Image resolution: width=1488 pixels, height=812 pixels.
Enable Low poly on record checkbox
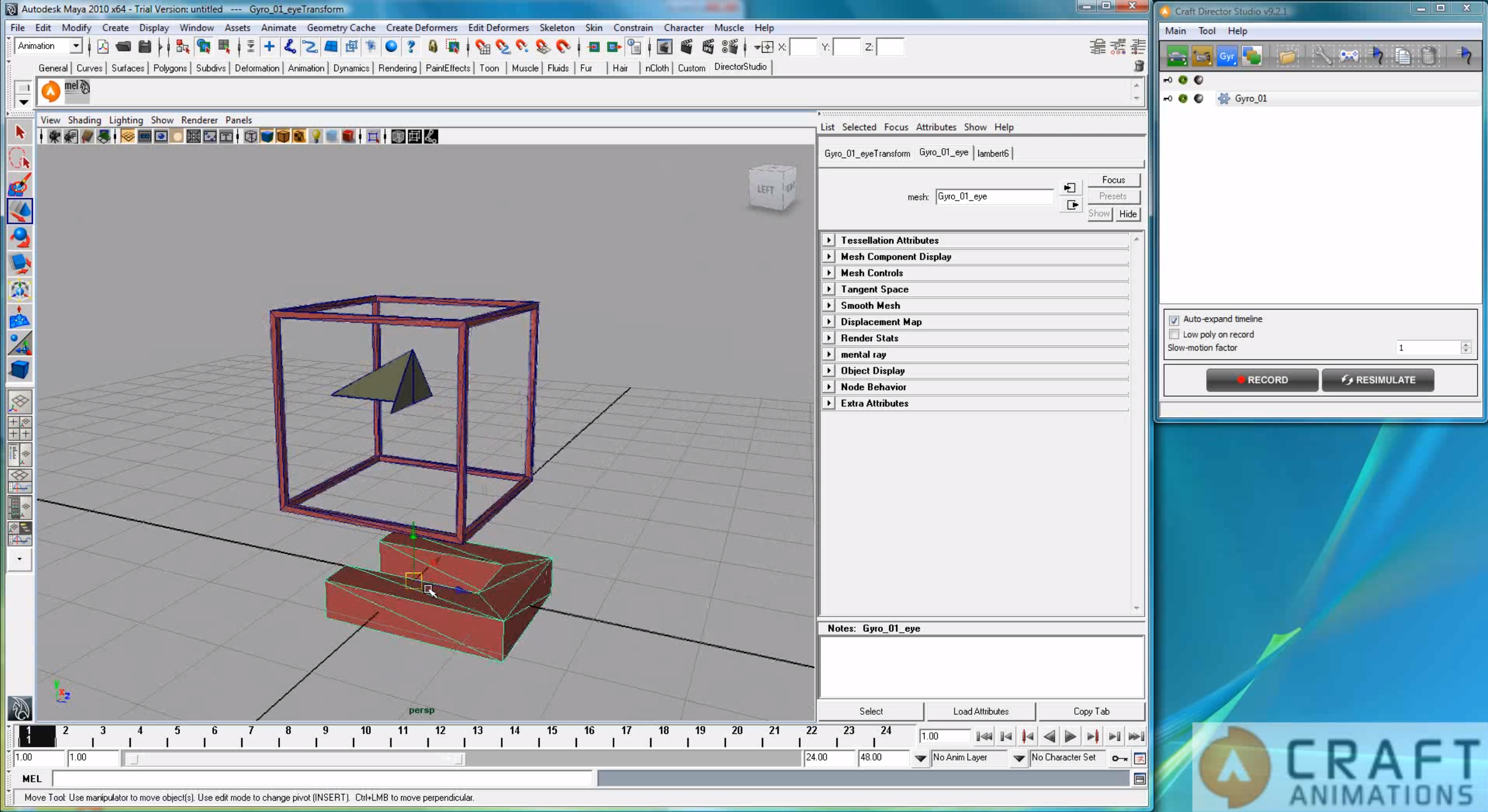[1174, 334]
